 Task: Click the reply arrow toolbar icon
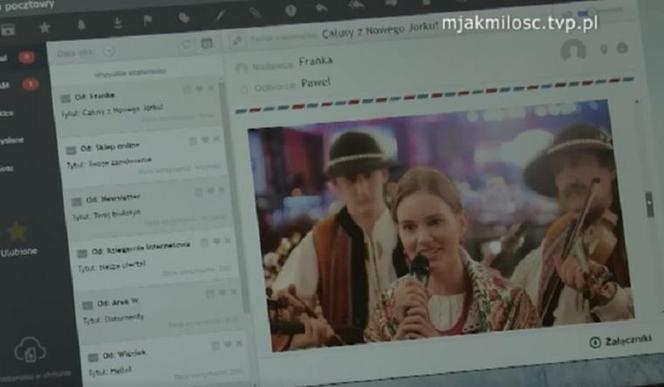[x=321, y=8]
